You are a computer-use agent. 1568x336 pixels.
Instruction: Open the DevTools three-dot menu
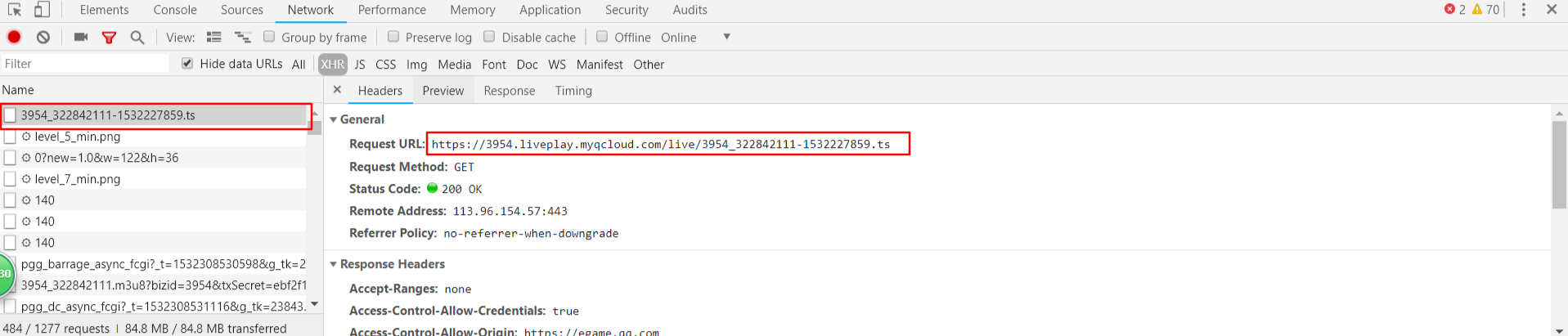coord(1523,10)
